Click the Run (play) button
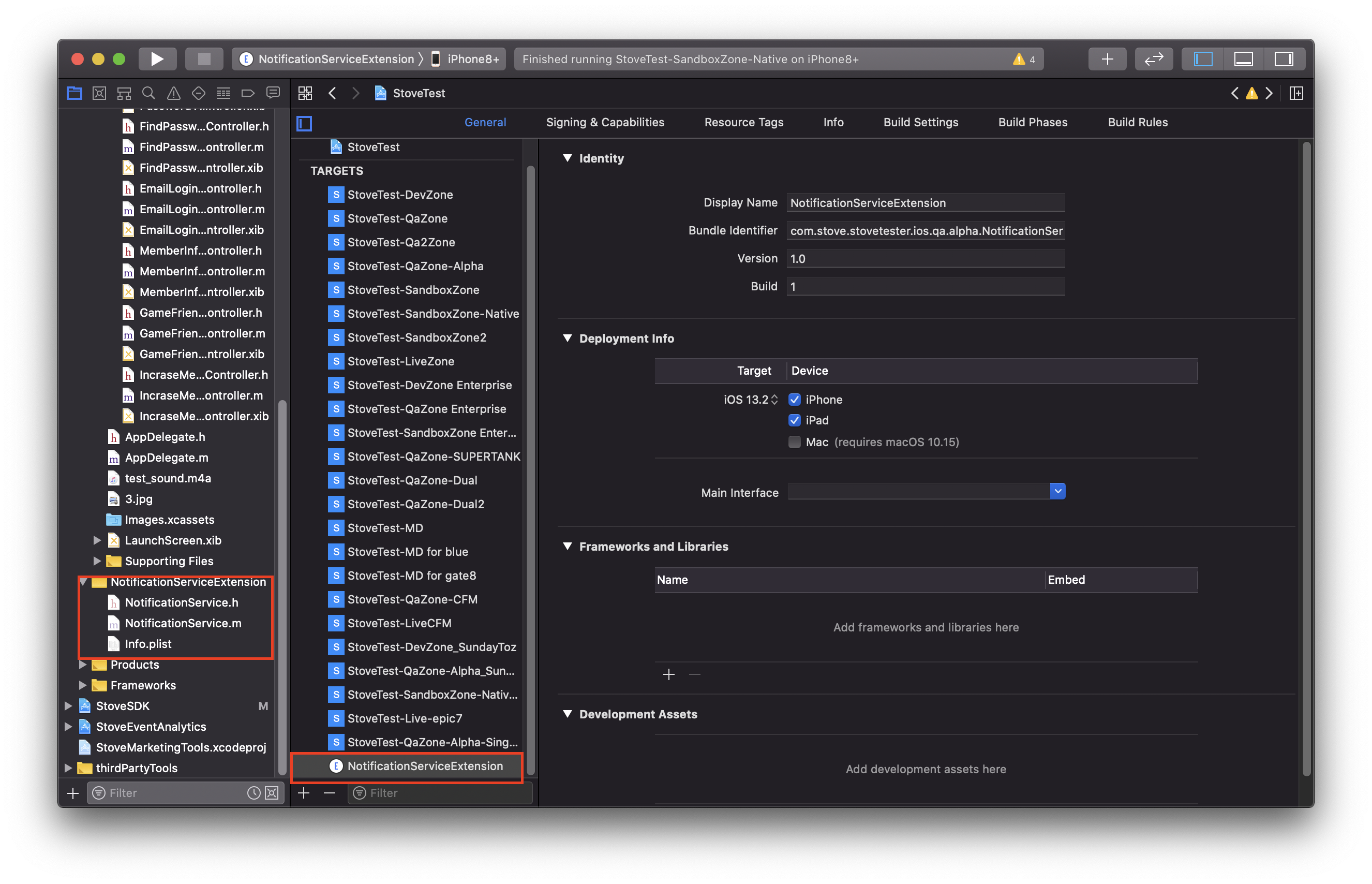This screenshot has width=1372, height=884. (157, 59)
